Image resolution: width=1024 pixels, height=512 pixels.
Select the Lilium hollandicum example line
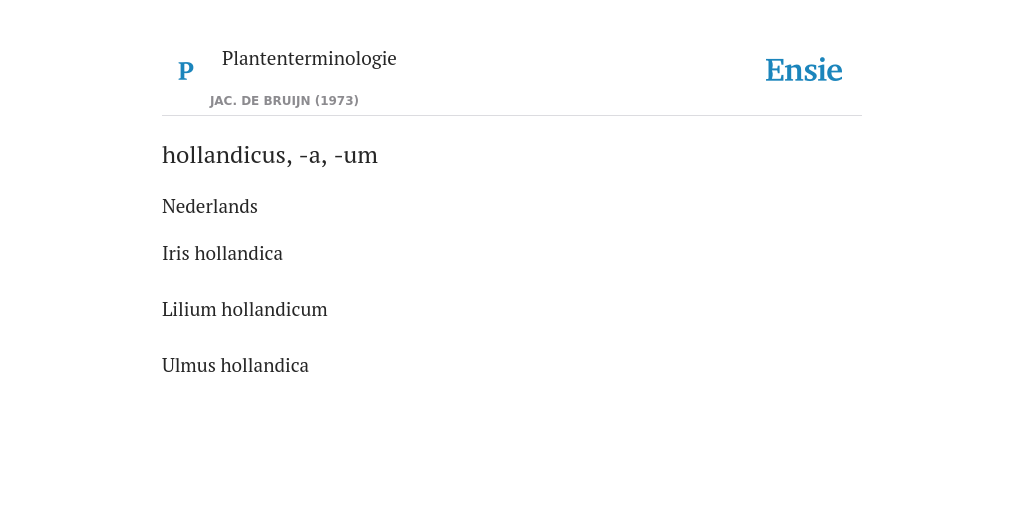click(244, 310)
